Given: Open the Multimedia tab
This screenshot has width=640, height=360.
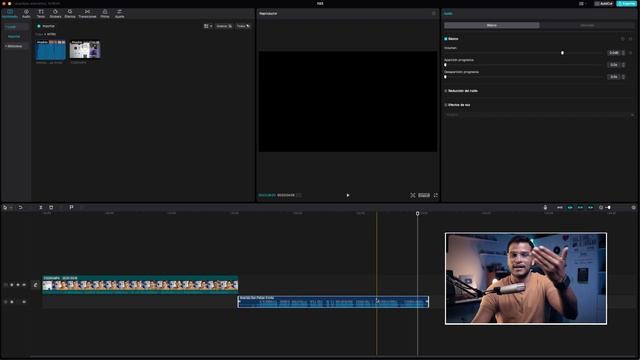Looking at the screenshot, I should (x=10, y=13).
